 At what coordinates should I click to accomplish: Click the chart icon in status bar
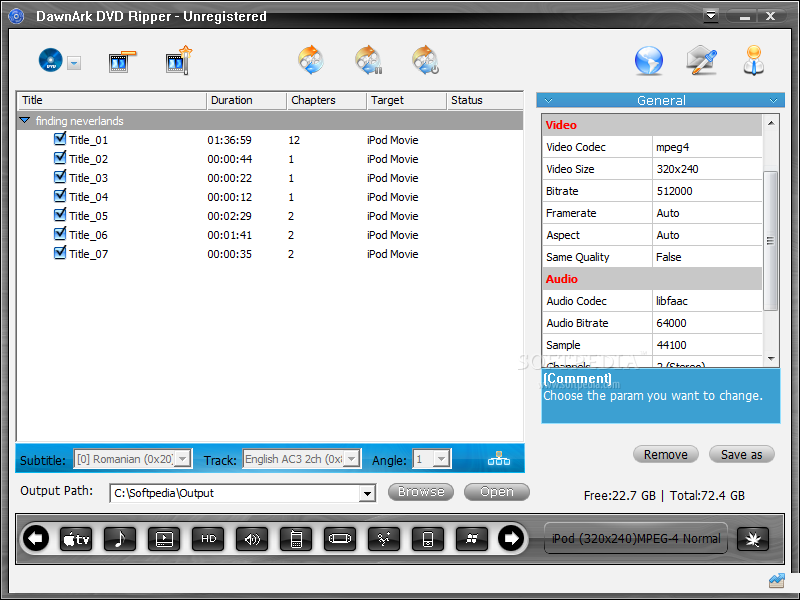click(777, 580)
